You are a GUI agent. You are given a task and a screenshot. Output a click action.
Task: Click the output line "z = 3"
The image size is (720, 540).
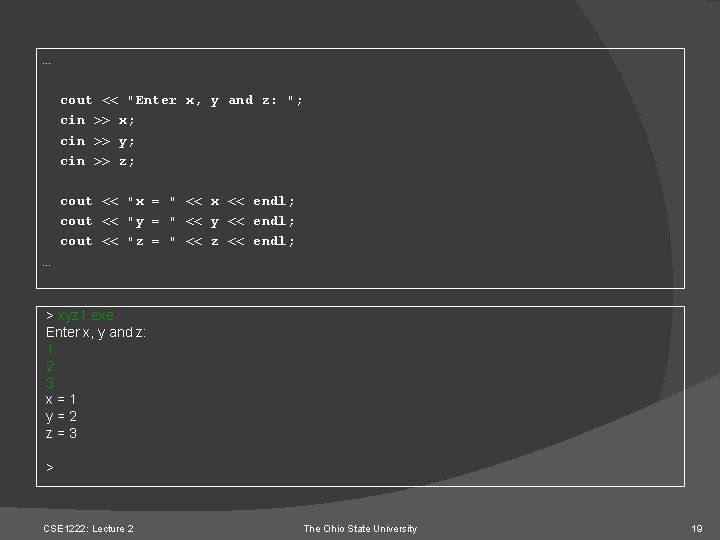pos(61,433)
